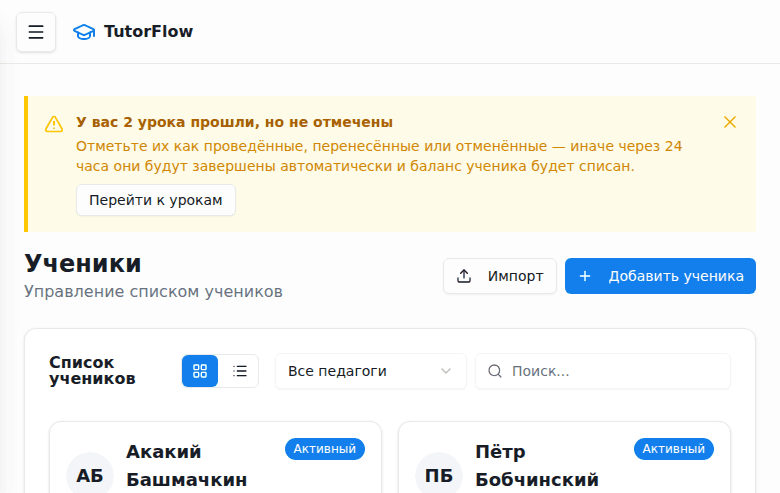Open Пётр Бобчинский student card
The image size is (780, 493).
pos(565,458)
